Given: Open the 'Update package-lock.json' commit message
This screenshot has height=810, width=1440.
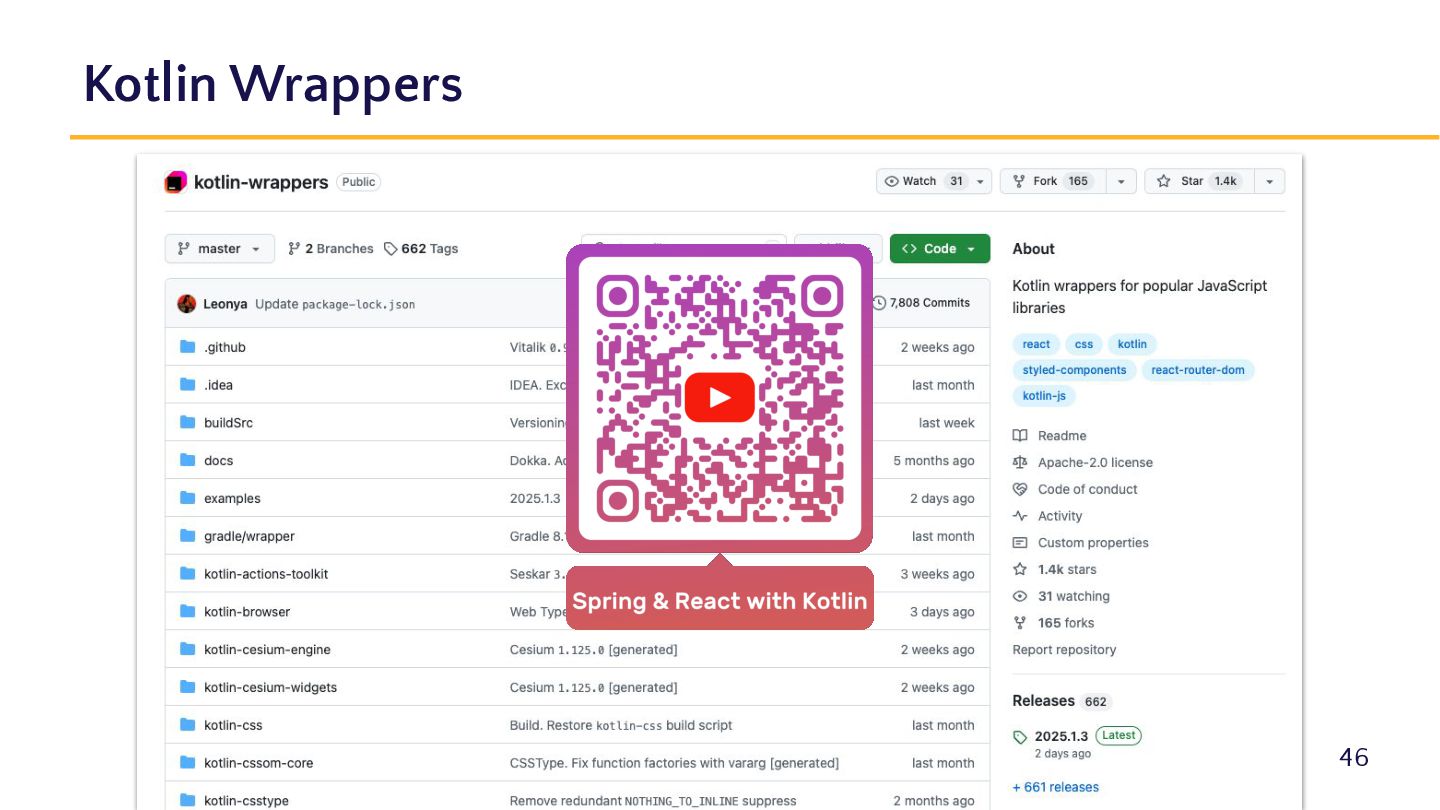Looking at the screenshot, I should [335, 304].
